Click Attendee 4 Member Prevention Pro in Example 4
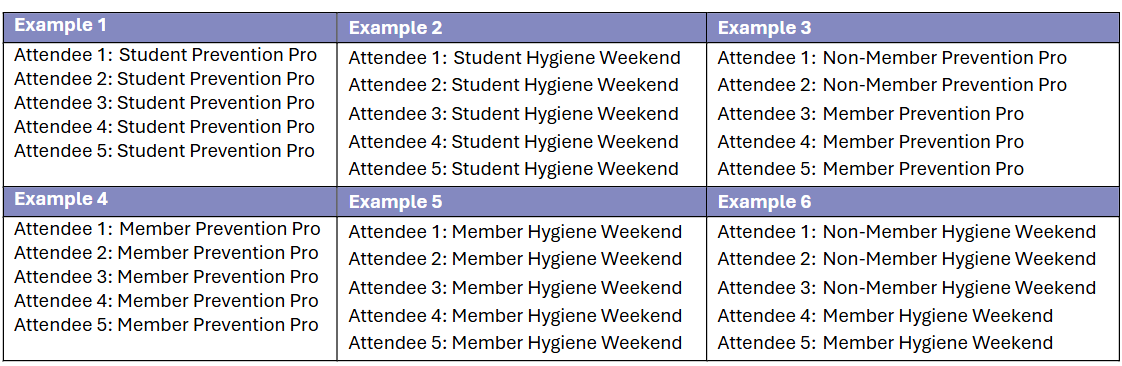Image resolution: width=1122 pixels, height=366 pixels. pos(166,301)
